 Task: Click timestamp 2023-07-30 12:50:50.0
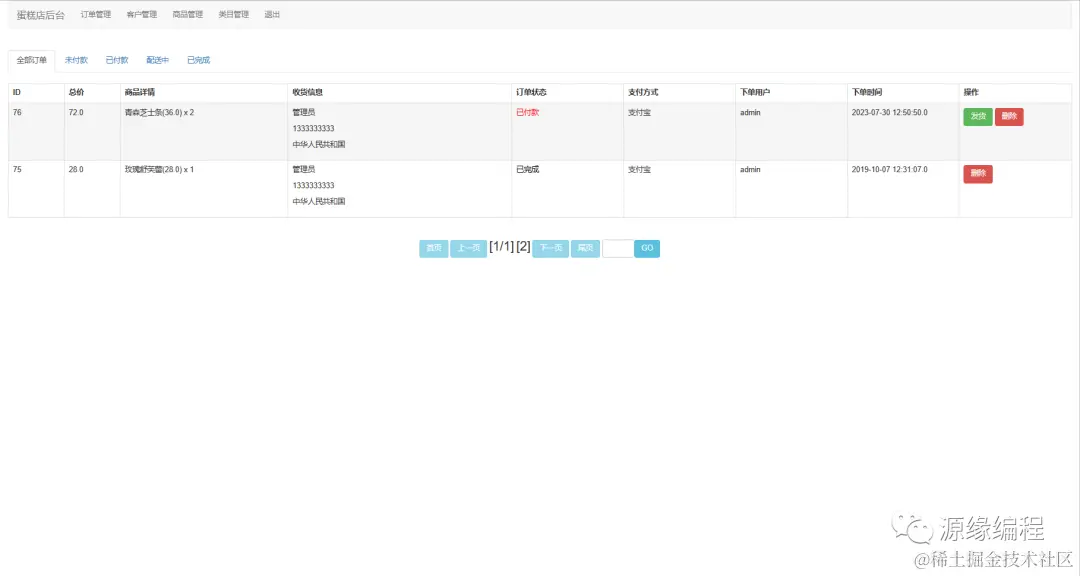[x=889, y=112]
